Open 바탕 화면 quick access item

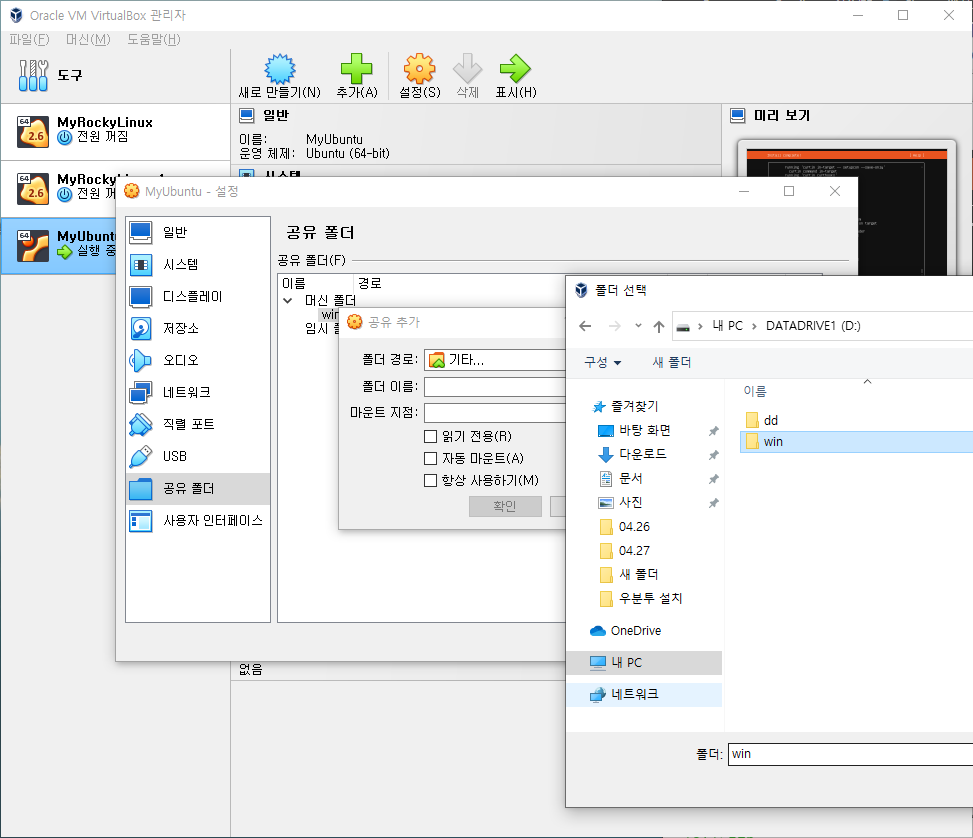644,430
